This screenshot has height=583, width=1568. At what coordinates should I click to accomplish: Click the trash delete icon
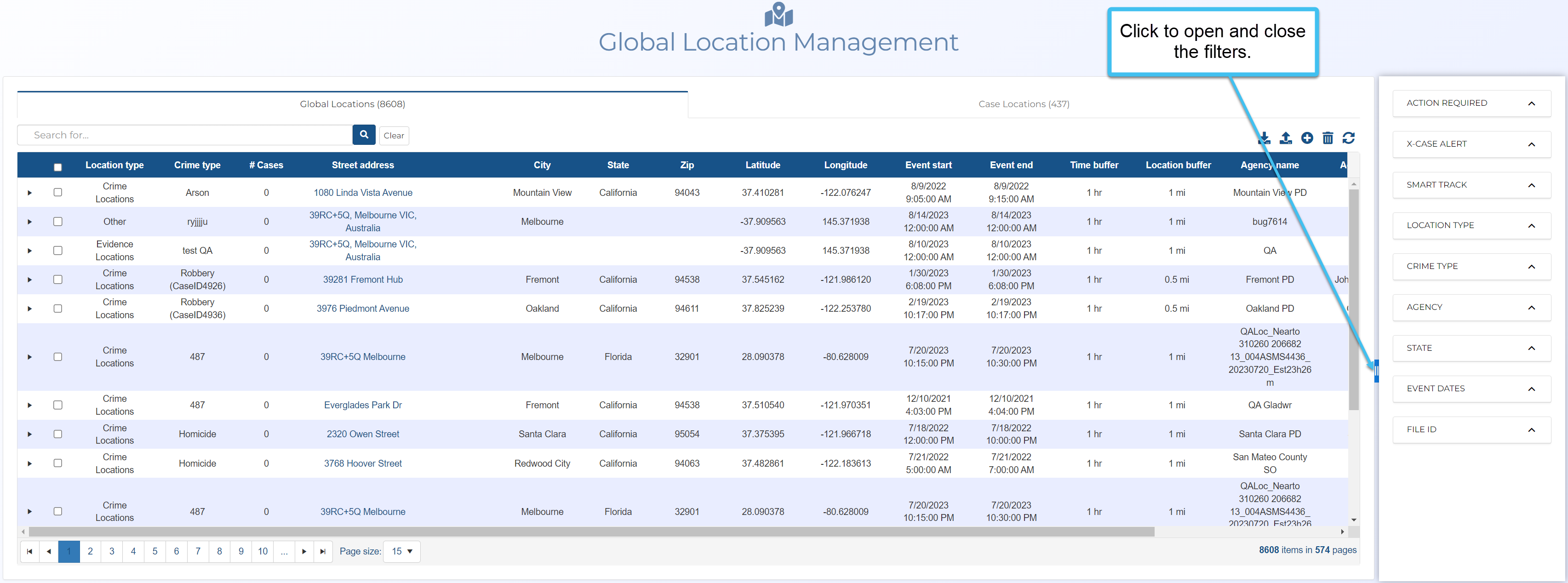point(1328,138)
